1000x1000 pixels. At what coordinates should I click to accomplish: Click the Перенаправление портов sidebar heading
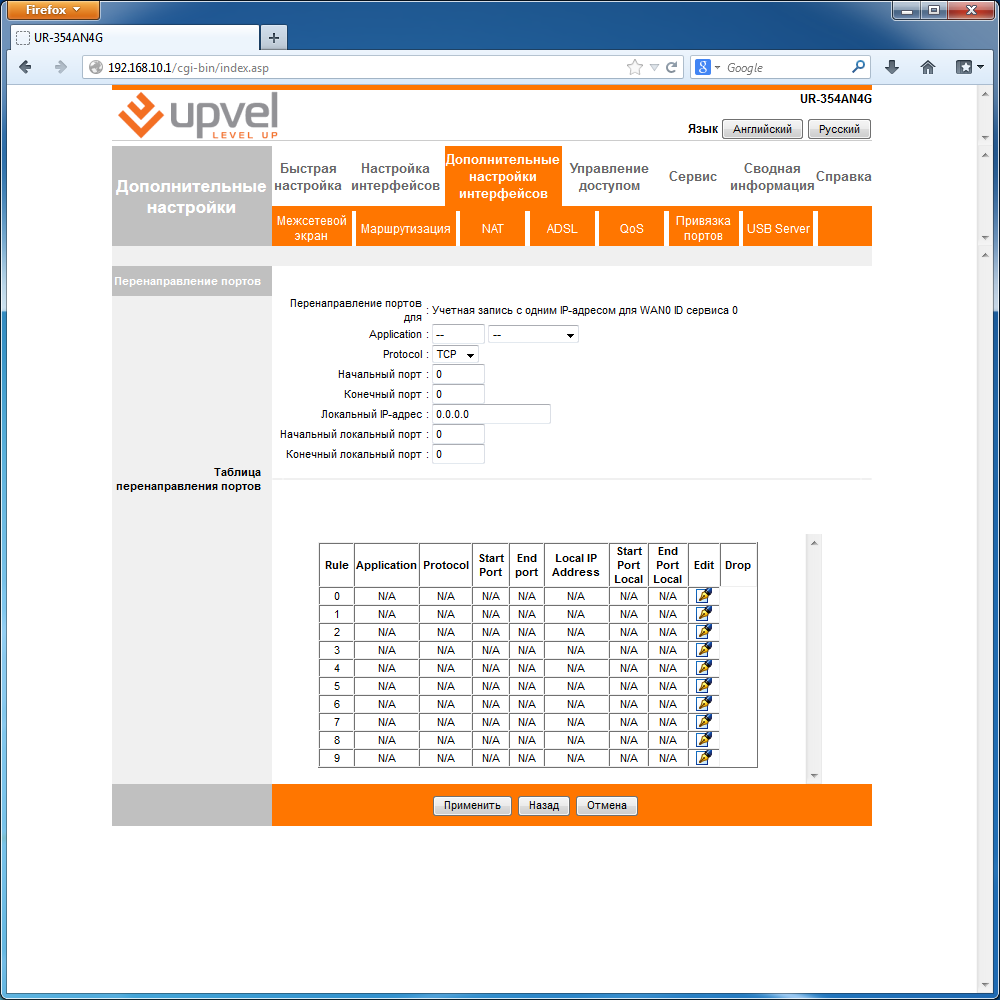pyautogui.click(x=188, y=281)
